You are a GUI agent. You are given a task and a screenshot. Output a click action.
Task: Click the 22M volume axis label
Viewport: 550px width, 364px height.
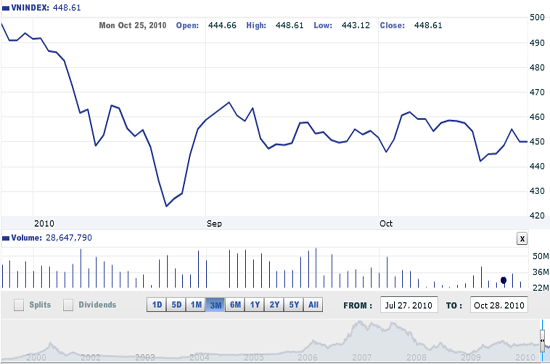(x=541, y=288)
